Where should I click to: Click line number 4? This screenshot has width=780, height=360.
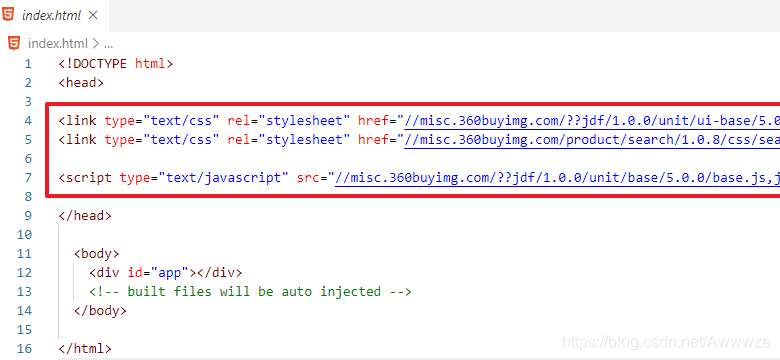(x=27, y=121)
